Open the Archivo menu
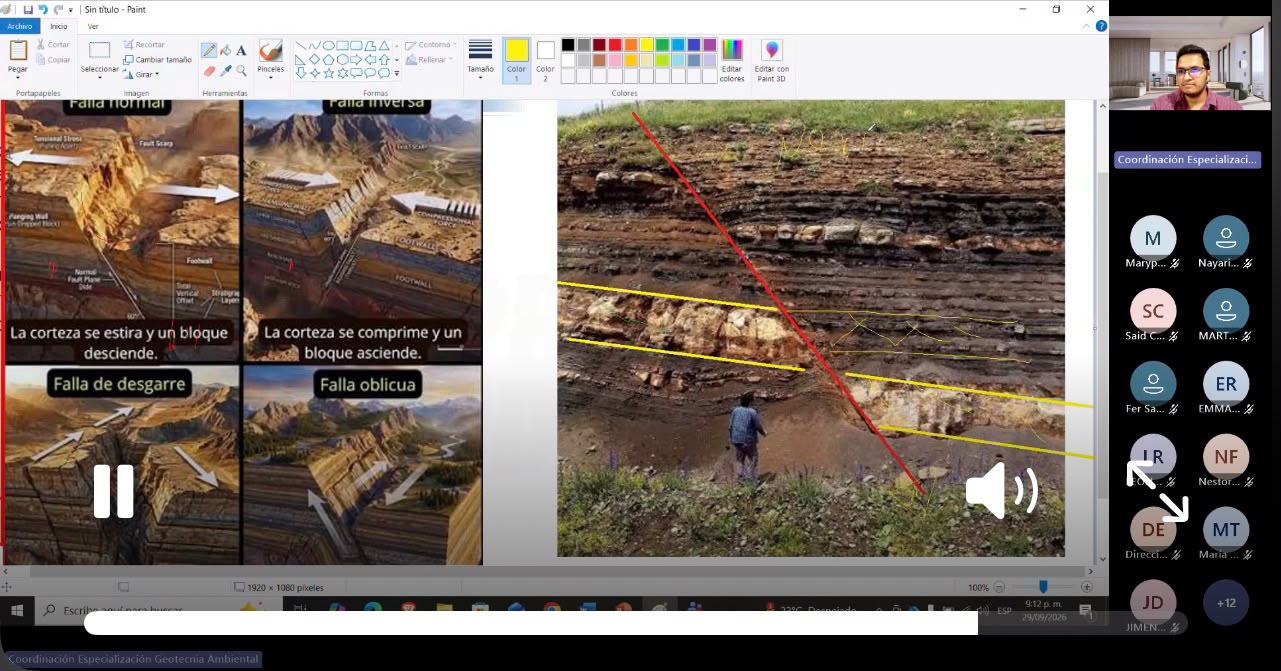Image resolution: width=1281 pixels, height=671 pixels. [20, 27]
